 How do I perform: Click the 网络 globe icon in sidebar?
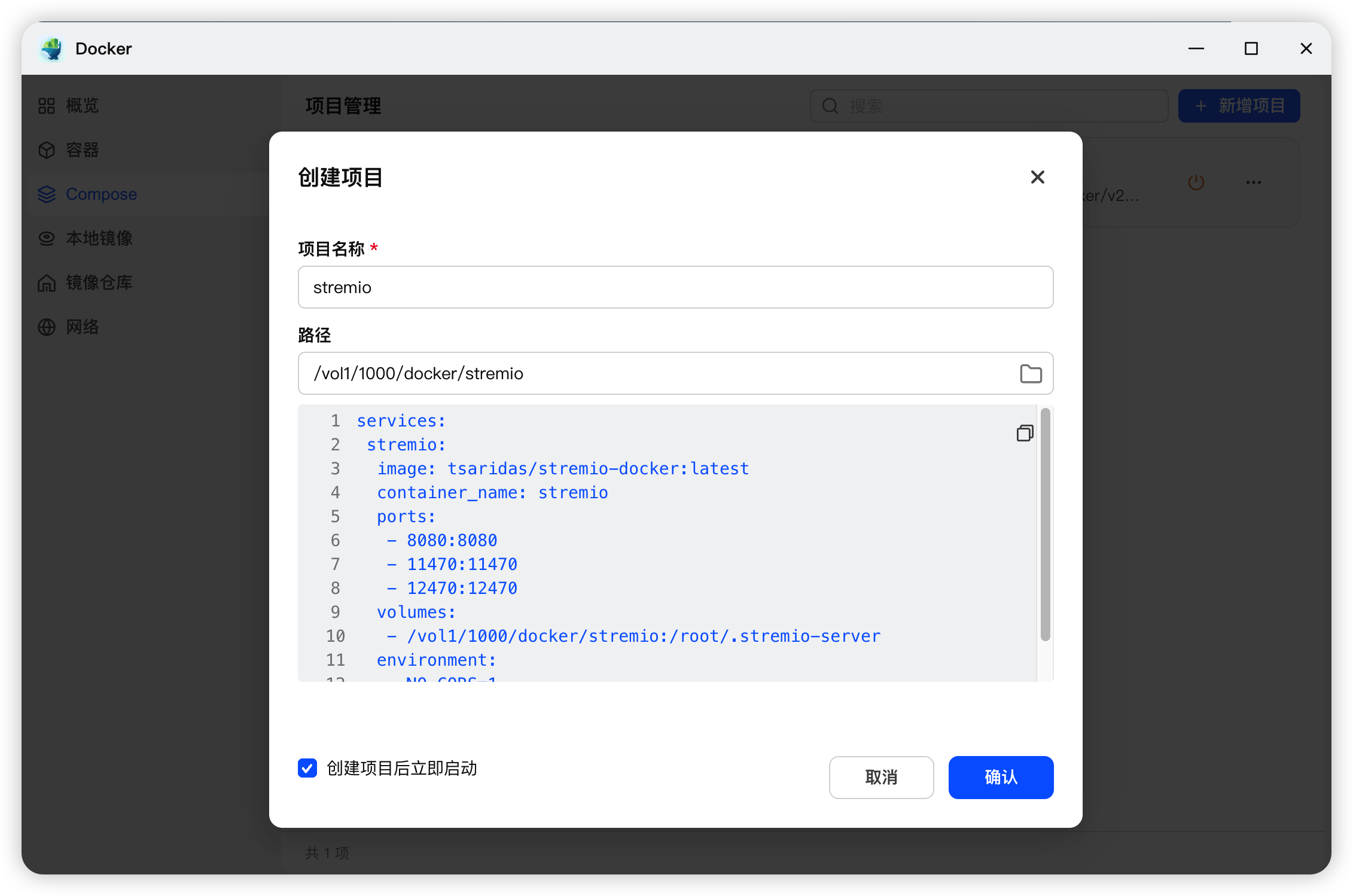tap(47, 327)
